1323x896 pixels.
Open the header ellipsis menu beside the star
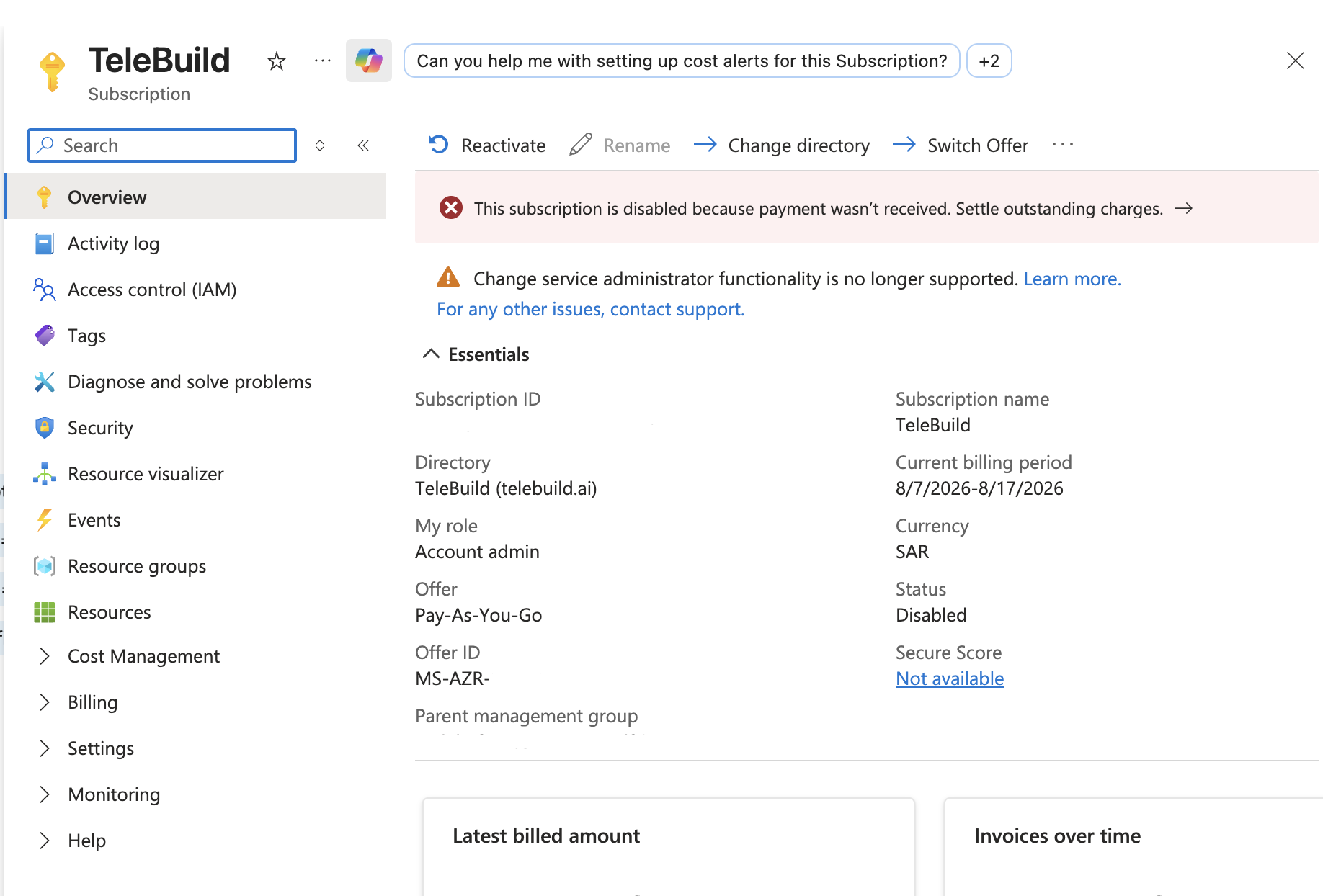[x=323, y=61]
